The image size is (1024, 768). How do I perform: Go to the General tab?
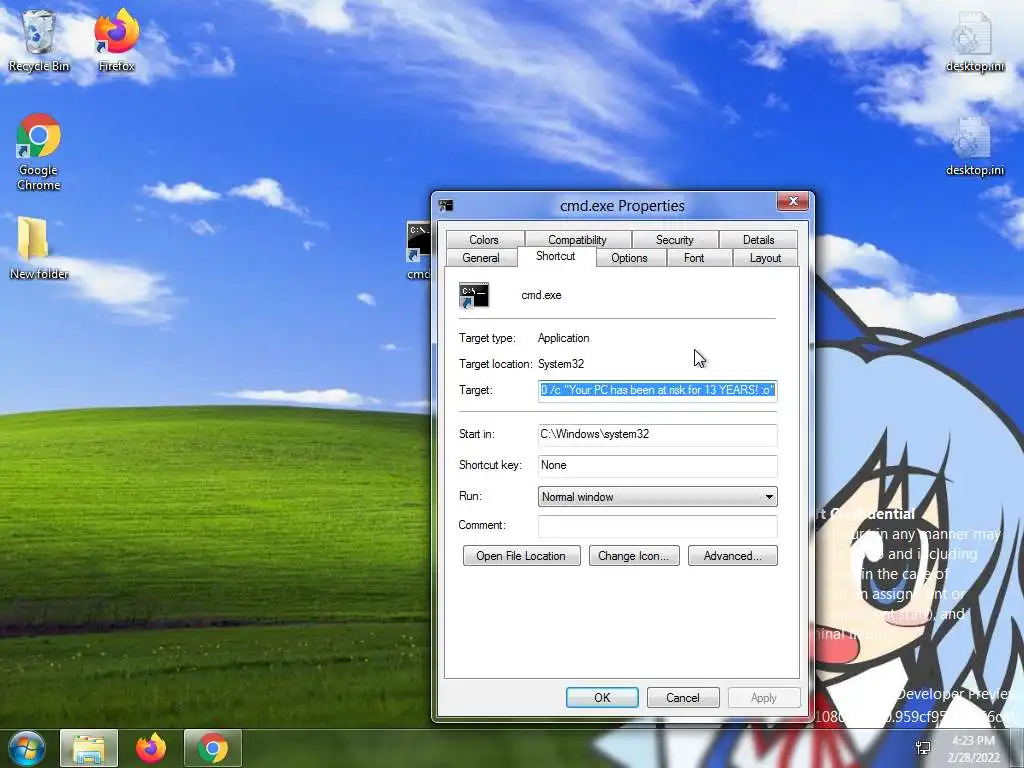(481, 258)
